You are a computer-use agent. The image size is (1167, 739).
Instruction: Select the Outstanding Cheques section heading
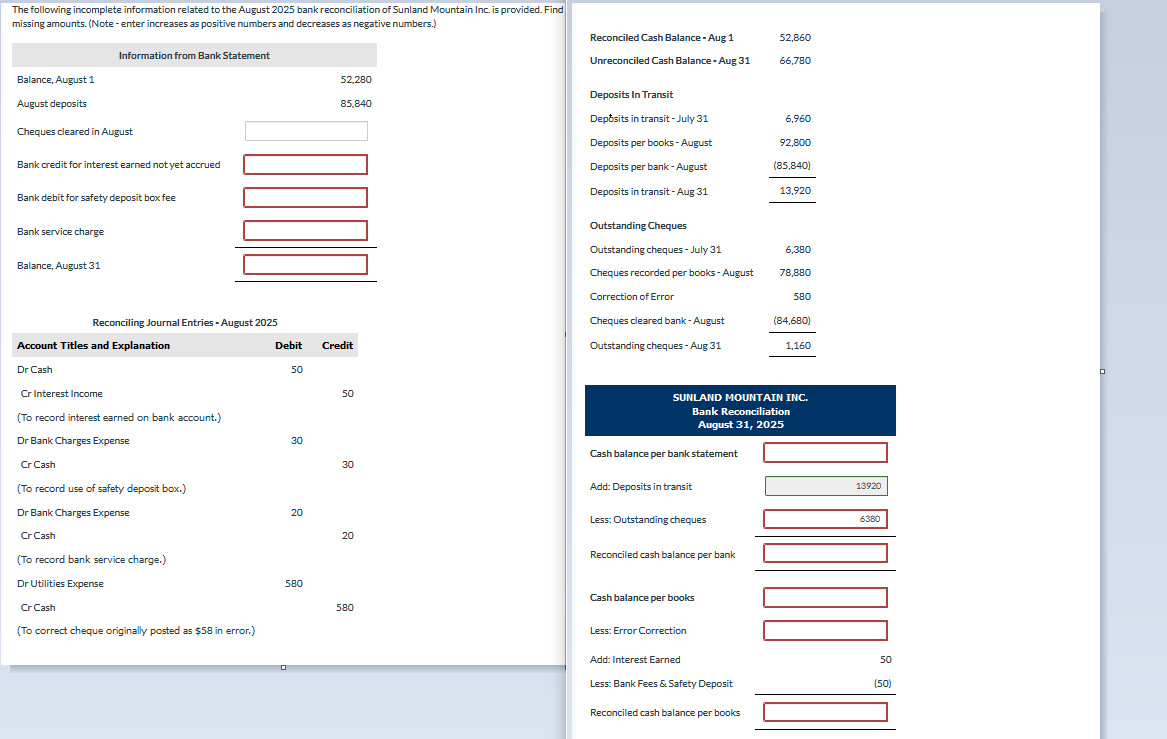pyautogui.click(x=638, y=225)
